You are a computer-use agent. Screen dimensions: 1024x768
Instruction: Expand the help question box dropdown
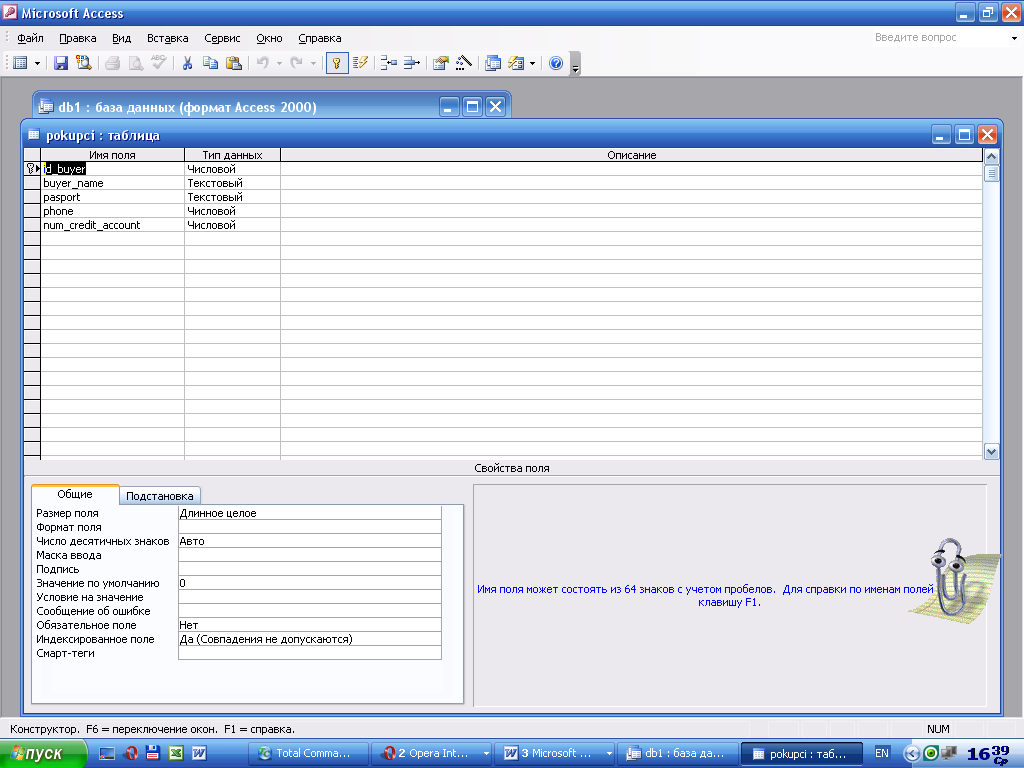click(x=1013, y=38)
